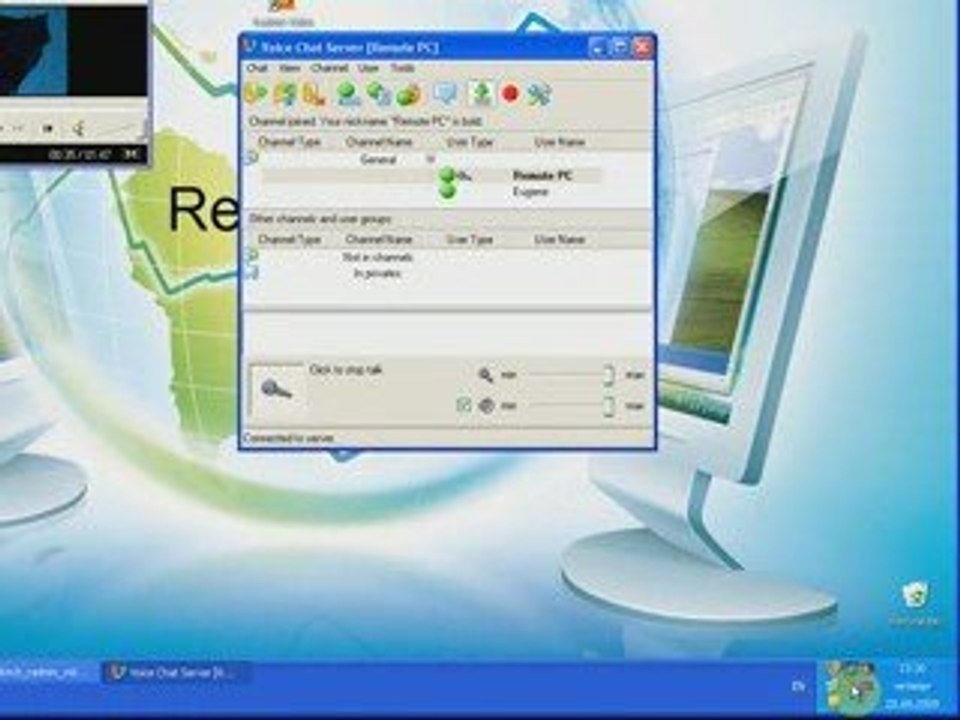Click 'Other channels and user groups' header
Viewport: 960px width, 720px height.
click(x=320, y=219)
